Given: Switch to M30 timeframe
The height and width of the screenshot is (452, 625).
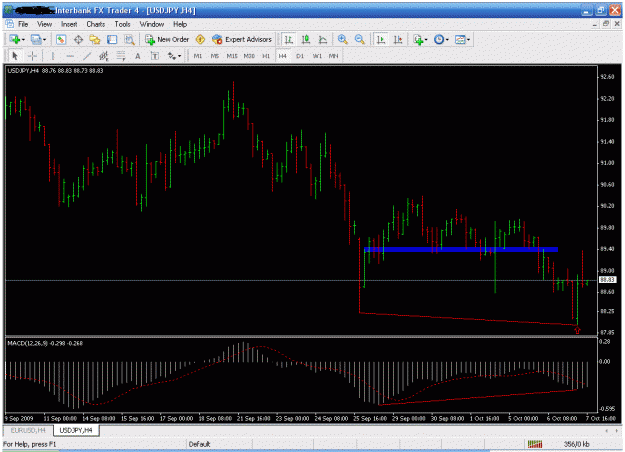Looking at the screenshot, I should pyautogui.click(x=249, y=56).
